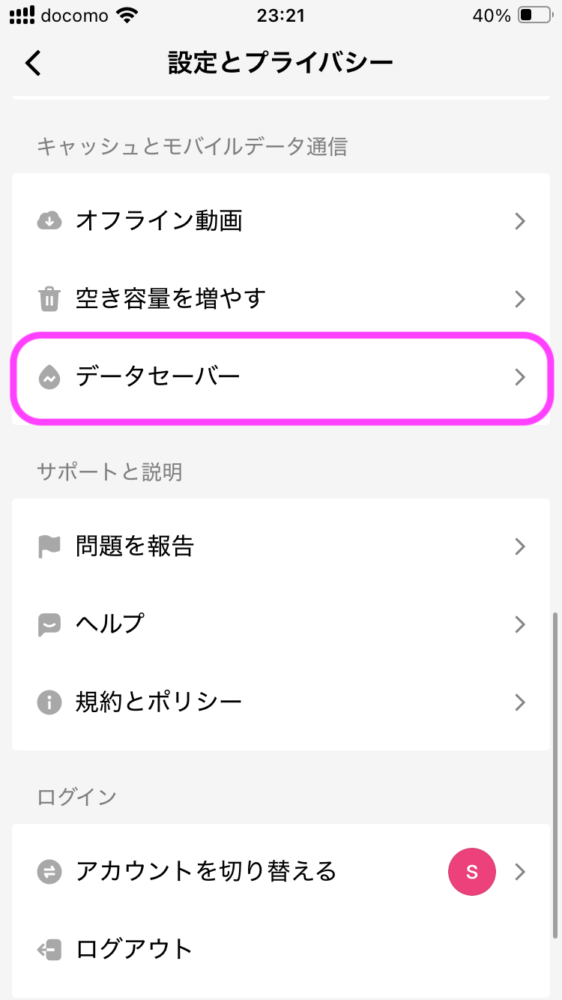This screenshot has height=1000, width=562.
Task: Tap the flag icon for report problem
Action: pyautogui.click(x=49, y=547)
